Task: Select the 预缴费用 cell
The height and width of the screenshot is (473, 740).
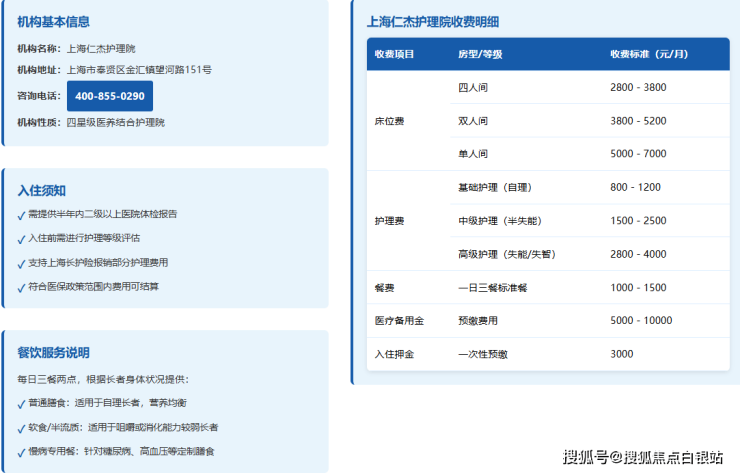Action: (478, 321)
